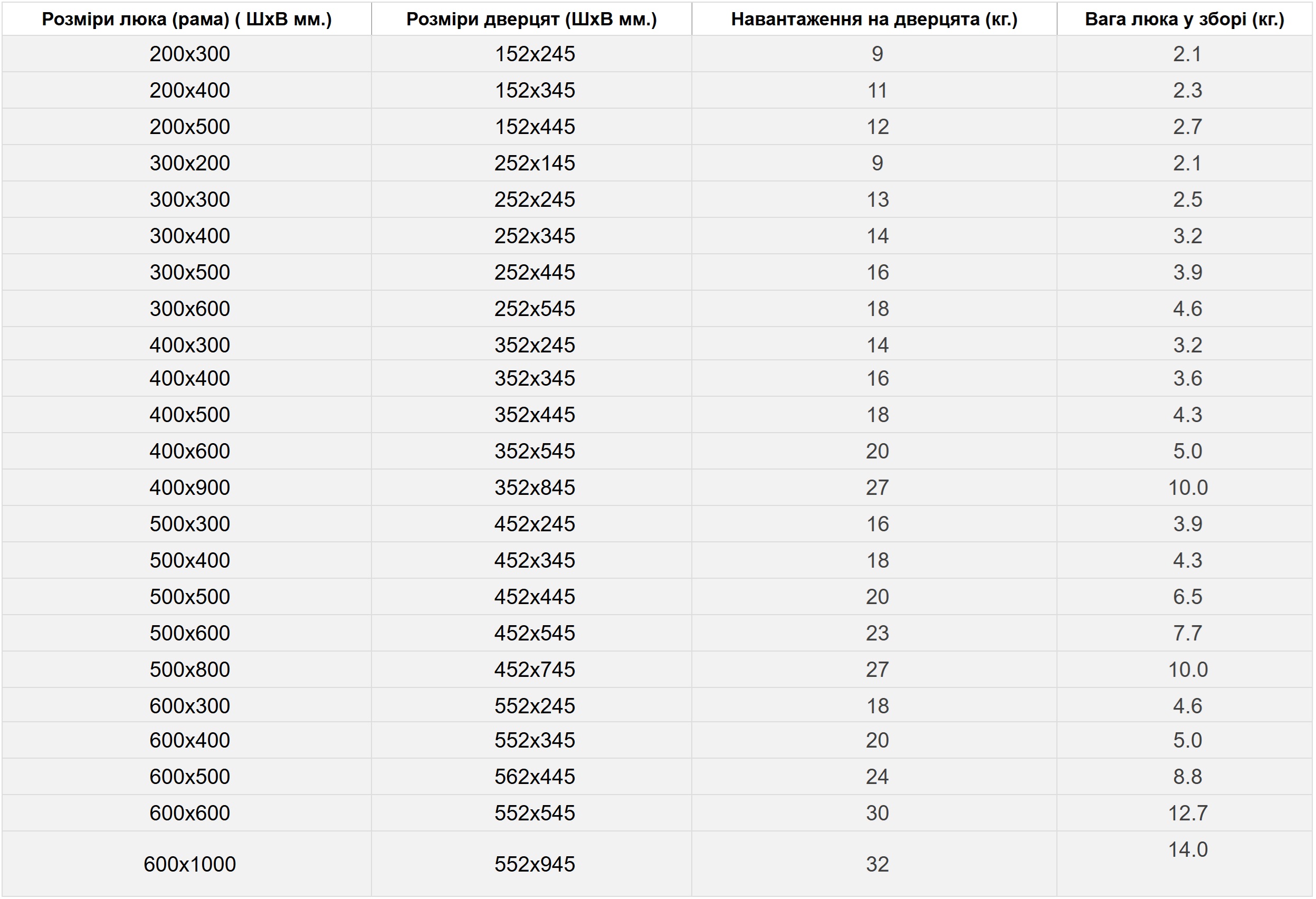The image size is (1316, 899).
Task: Select the weight value 6.5
Action: pos(1187,597)
